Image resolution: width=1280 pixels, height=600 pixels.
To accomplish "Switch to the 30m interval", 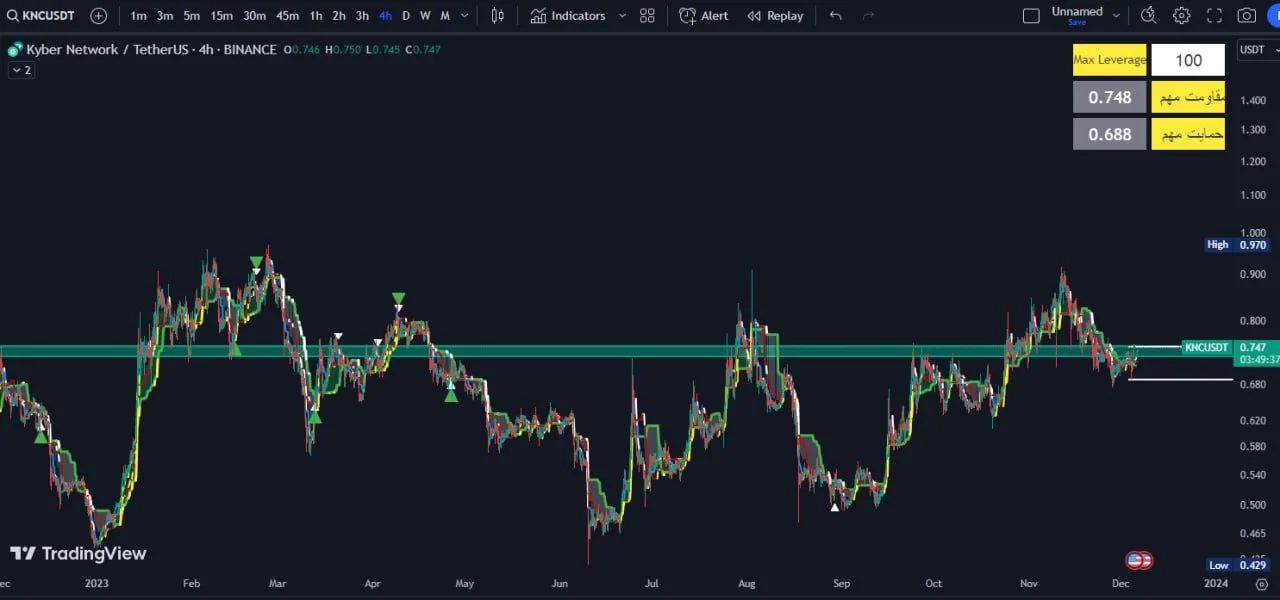I will tap(254, 16).
